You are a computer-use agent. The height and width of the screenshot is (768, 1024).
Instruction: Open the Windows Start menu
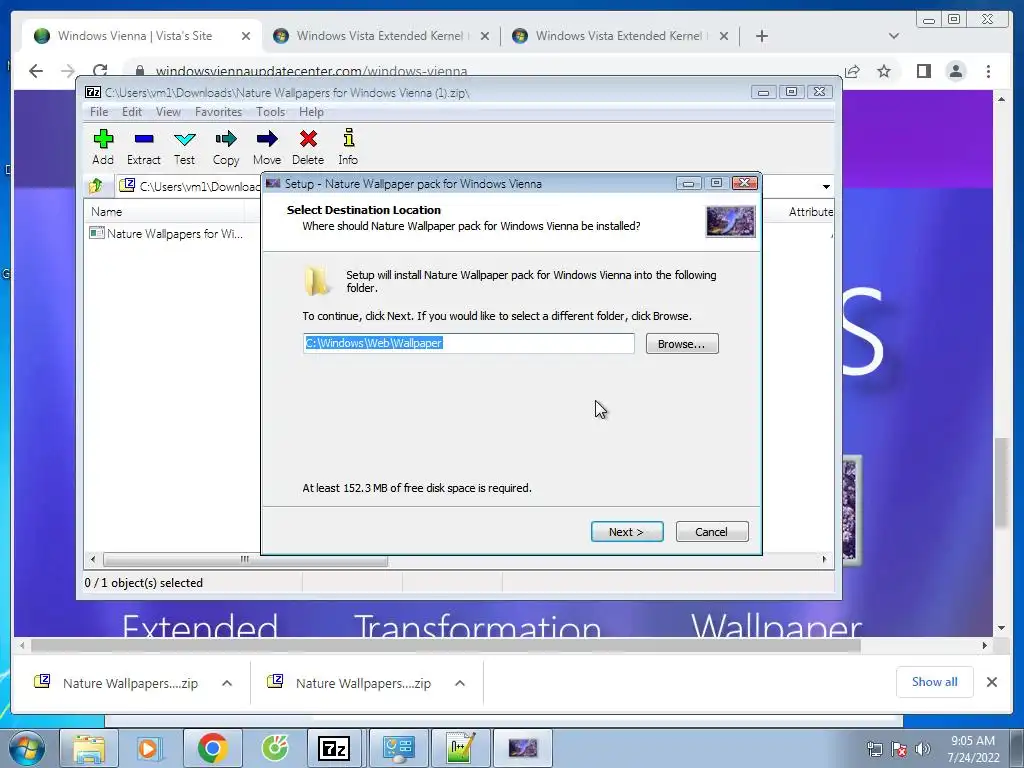27,748
